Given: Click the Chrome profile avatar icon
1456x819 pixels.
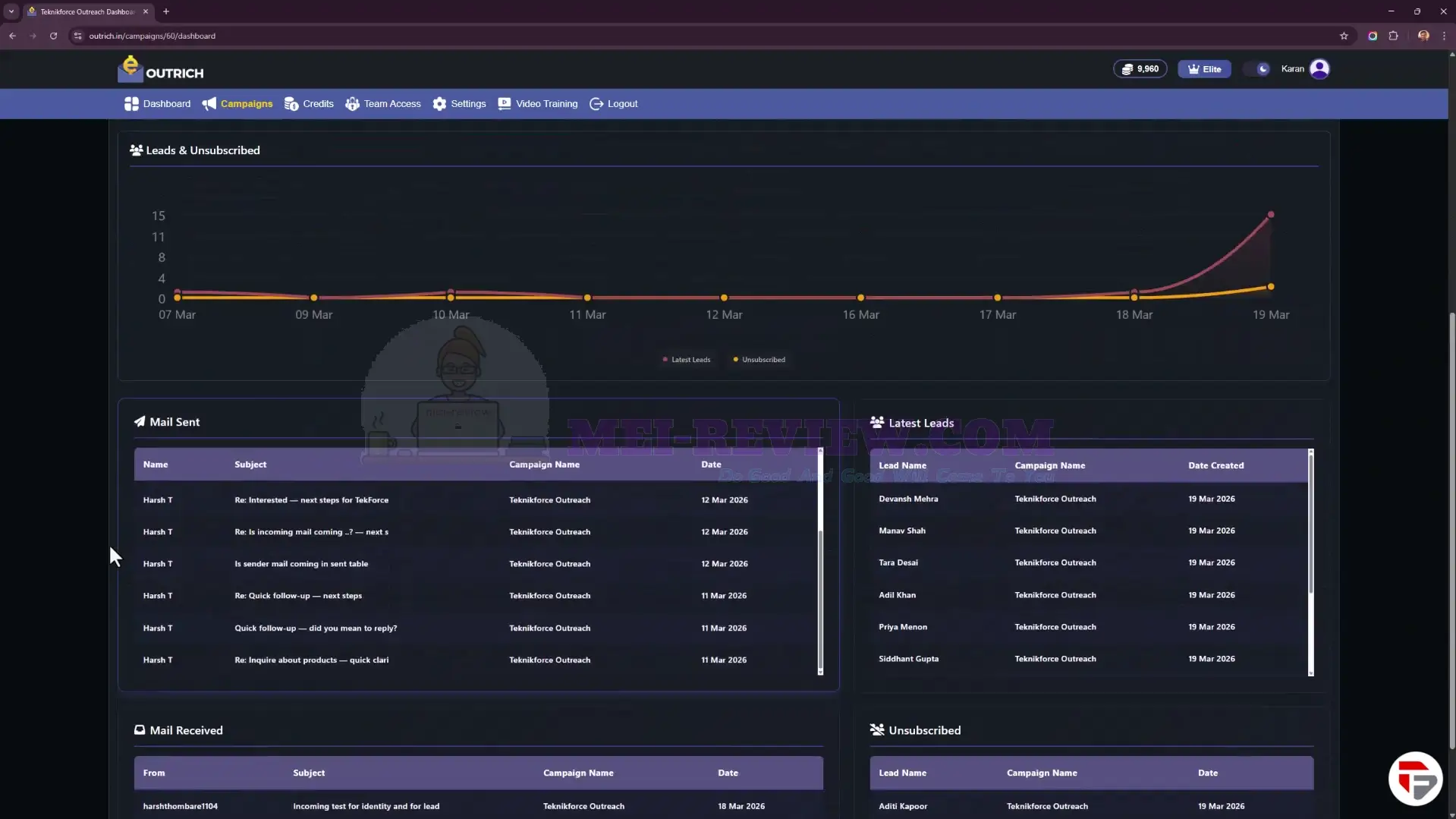Looking at the screenshot, I should pos(1423,36).
